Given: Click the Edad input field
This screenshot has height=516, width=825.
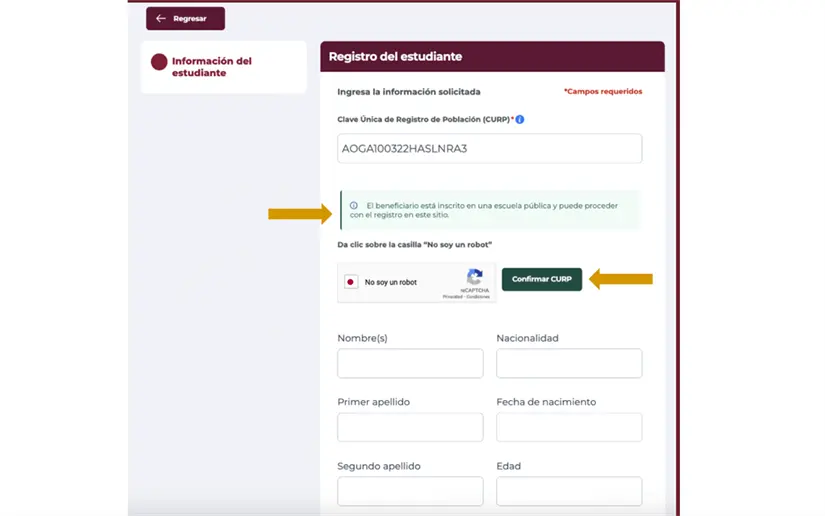Looking at the screenshot, I should tap(569, 490).
